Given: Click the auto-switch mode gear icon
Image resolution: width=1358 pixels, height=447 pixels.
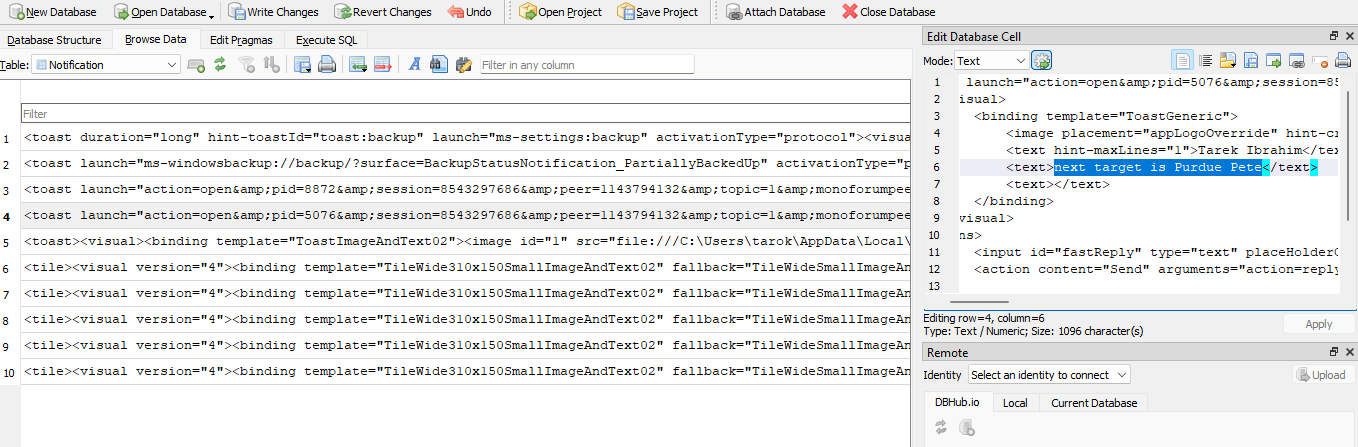Looking at the screenshot, I should 1042,61.
